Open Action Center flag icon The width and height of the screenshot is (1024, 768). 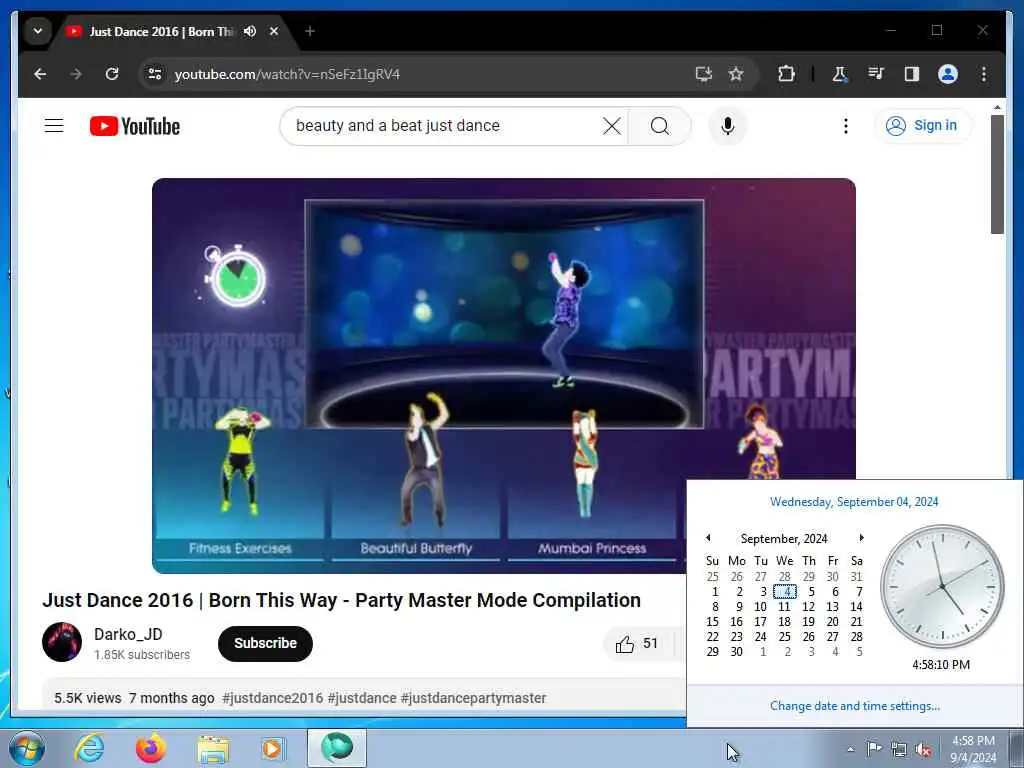tap(874, 748)
